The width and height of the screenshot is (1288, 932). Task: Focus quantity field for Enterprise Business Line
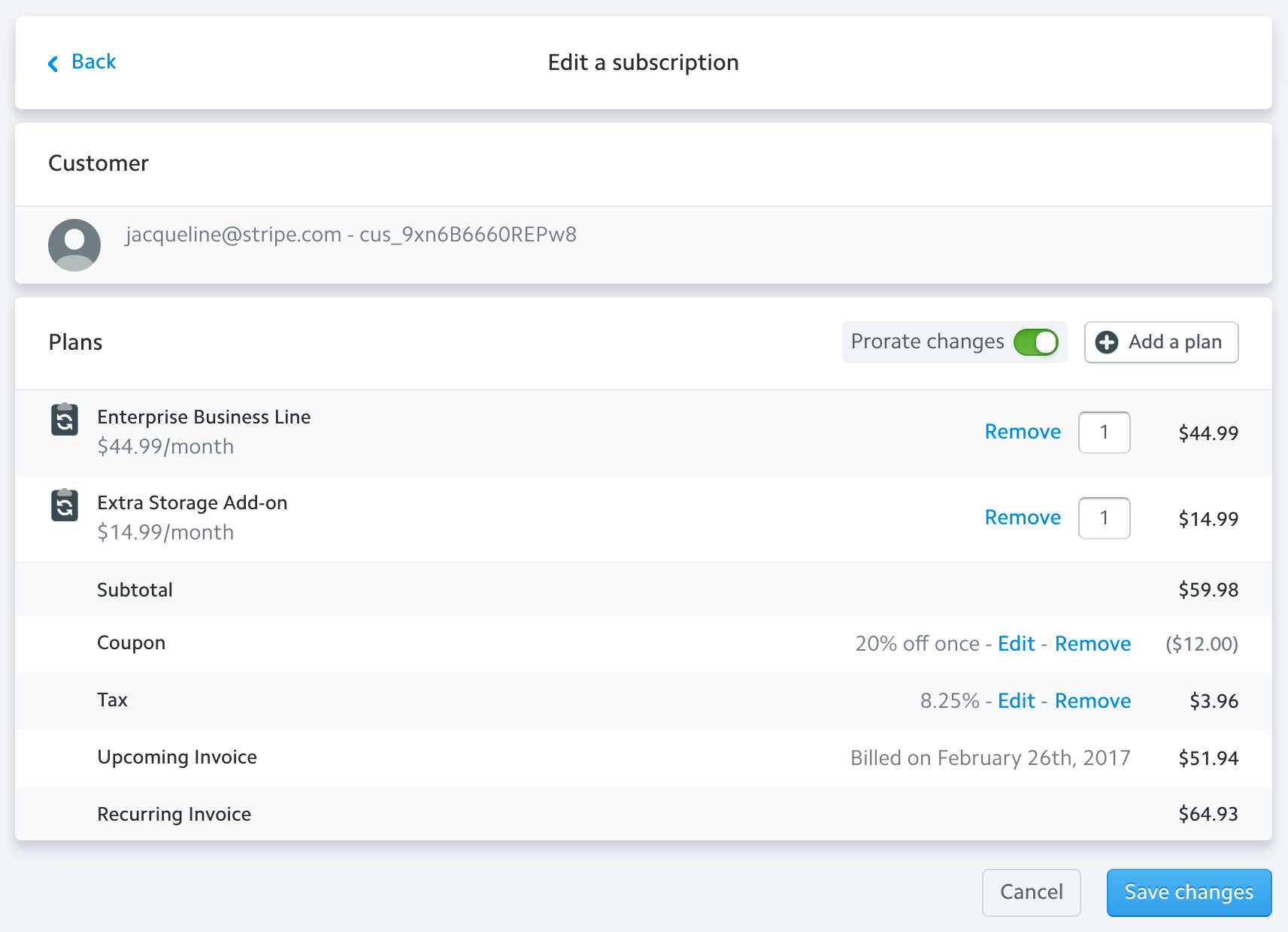(1104, 433)
